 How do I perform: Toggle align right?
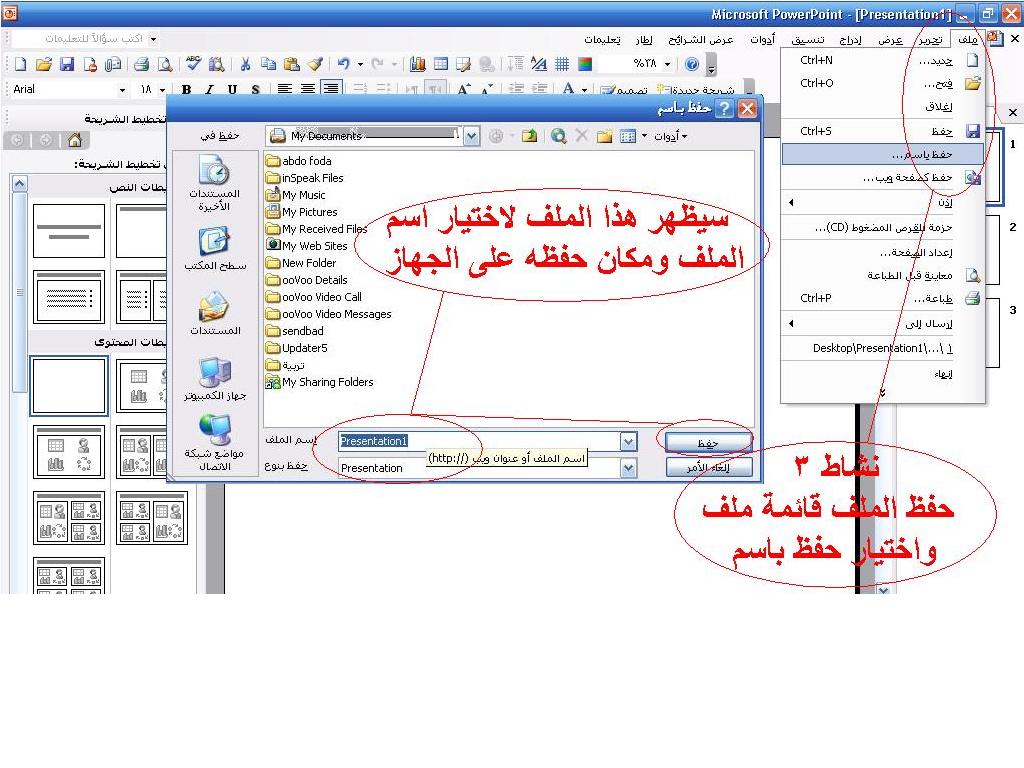click(332, 89)
